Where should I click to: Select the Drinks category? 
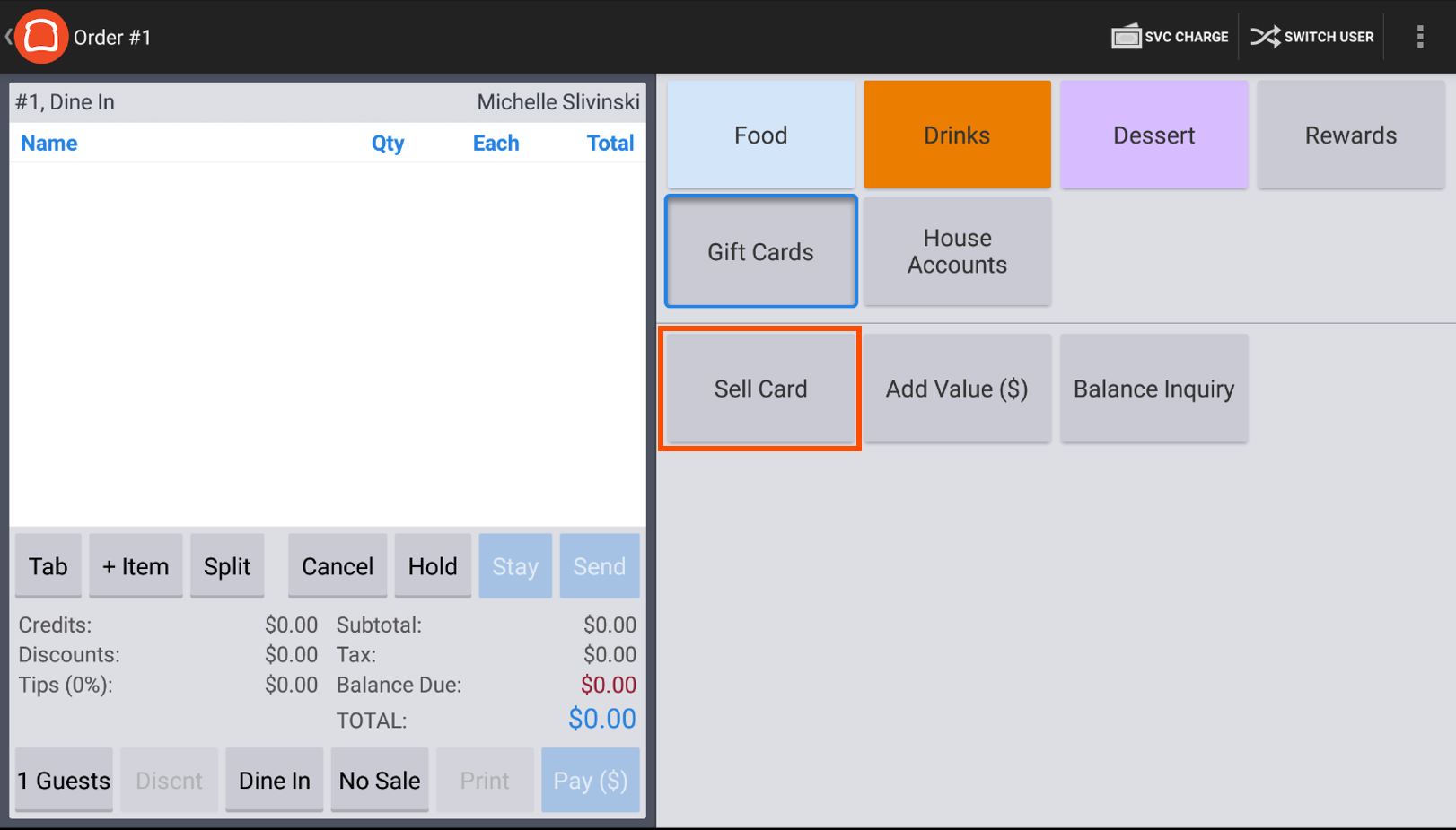point(957,135)
